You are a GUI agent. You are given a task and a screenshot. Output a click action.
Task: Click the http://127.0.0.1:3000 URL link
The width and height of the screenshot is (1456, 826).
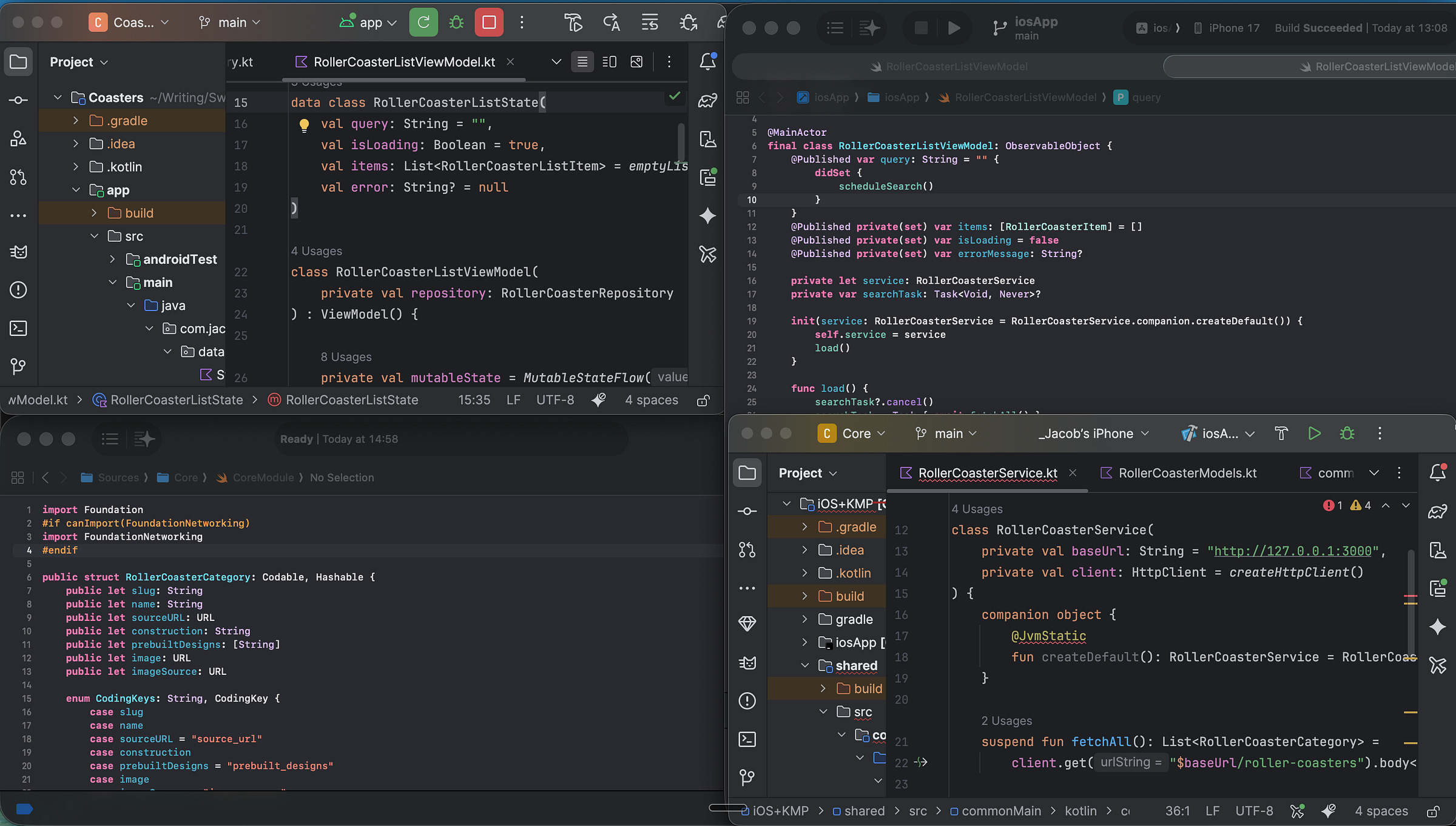(1292, 551)
